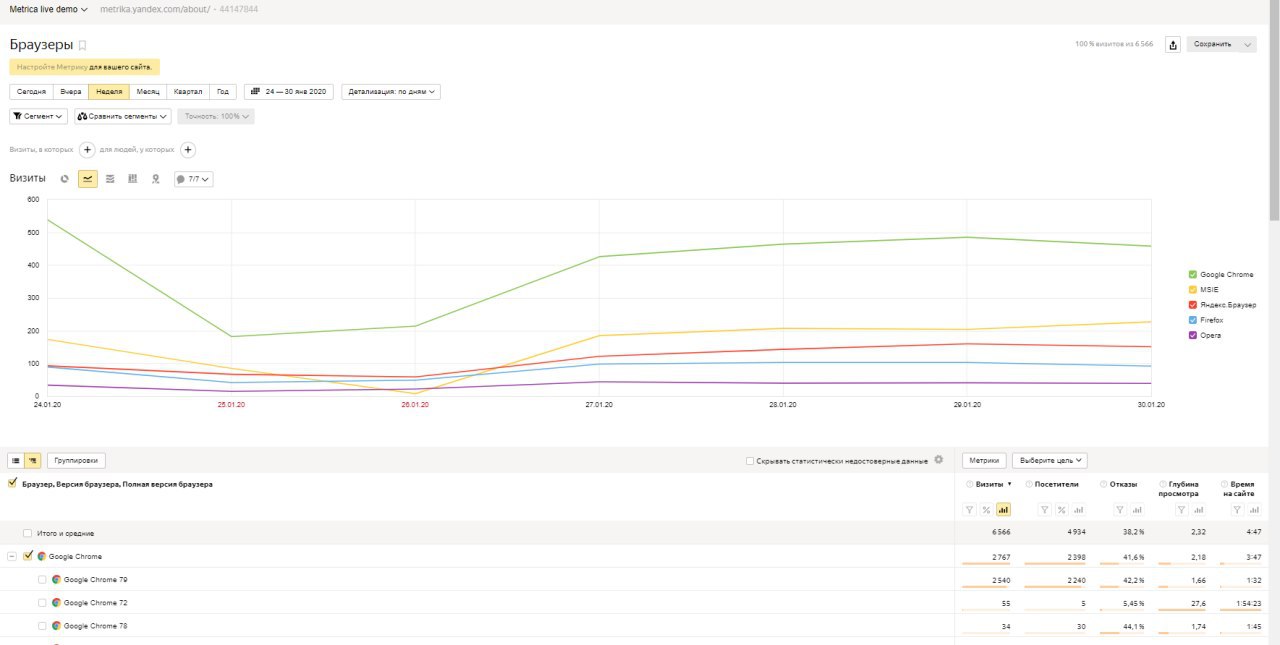Open the arrow next to Сохранить
The height and width of the screenshot is (645, 1280).
[x=1248, y=45]
